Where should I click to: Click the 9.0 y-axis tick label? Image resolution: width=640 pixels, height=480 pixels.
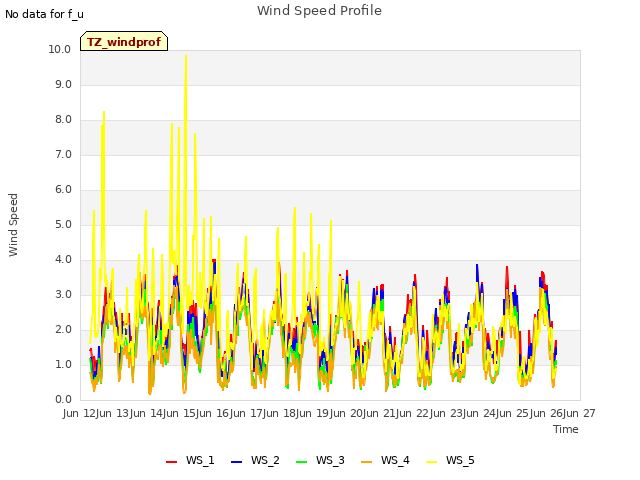pyautogui.click(x=63, y=84)
